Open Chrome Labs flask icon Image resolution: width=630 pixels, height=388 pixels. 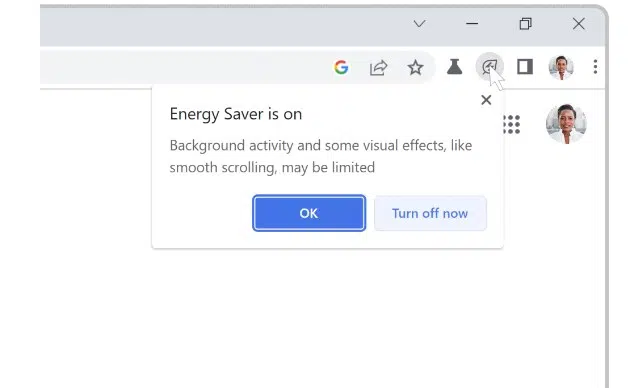tap(454, 67)
